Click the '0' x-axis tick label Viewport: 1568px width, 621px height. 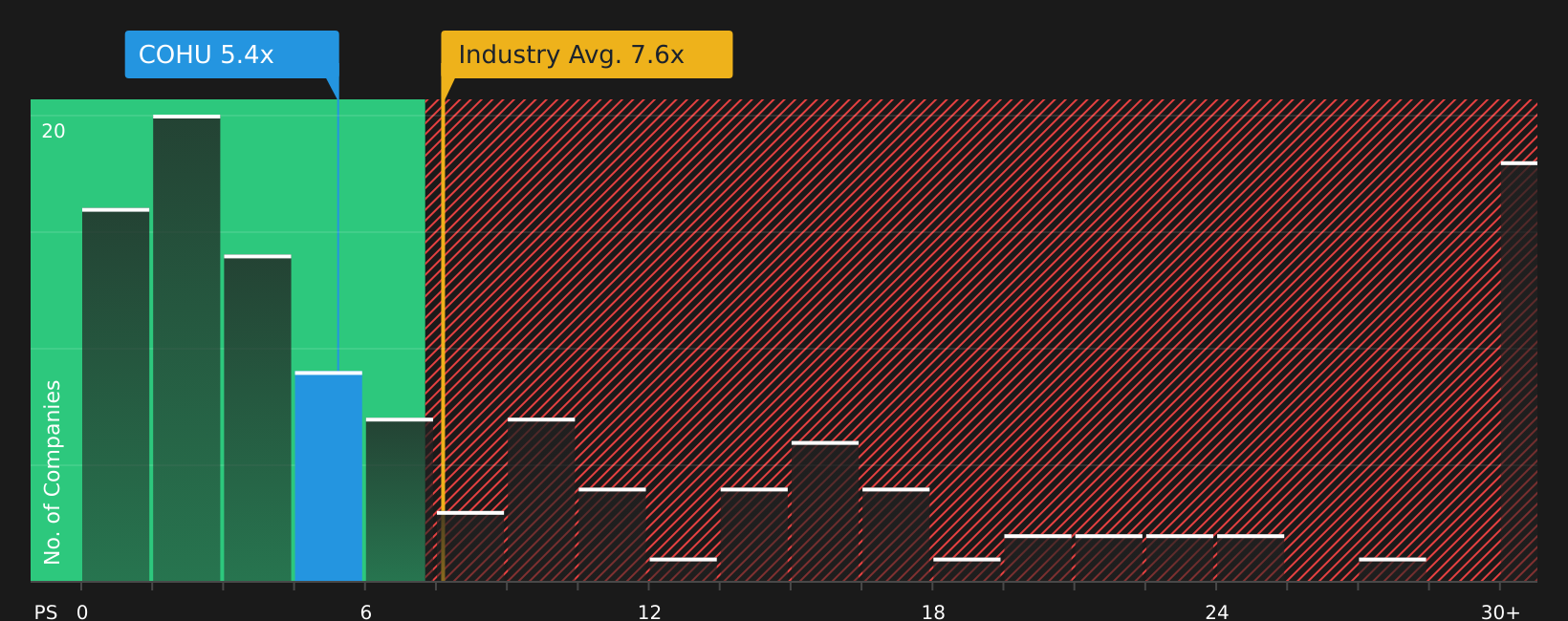pyautogui.click(x=82, y=612)
